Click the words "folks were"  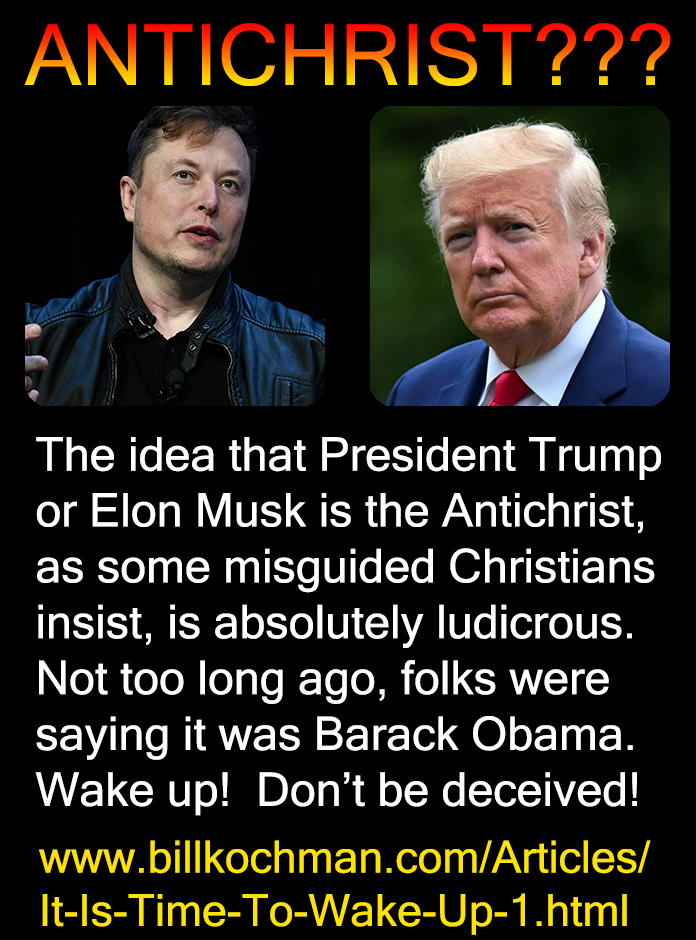pos(505,679)
